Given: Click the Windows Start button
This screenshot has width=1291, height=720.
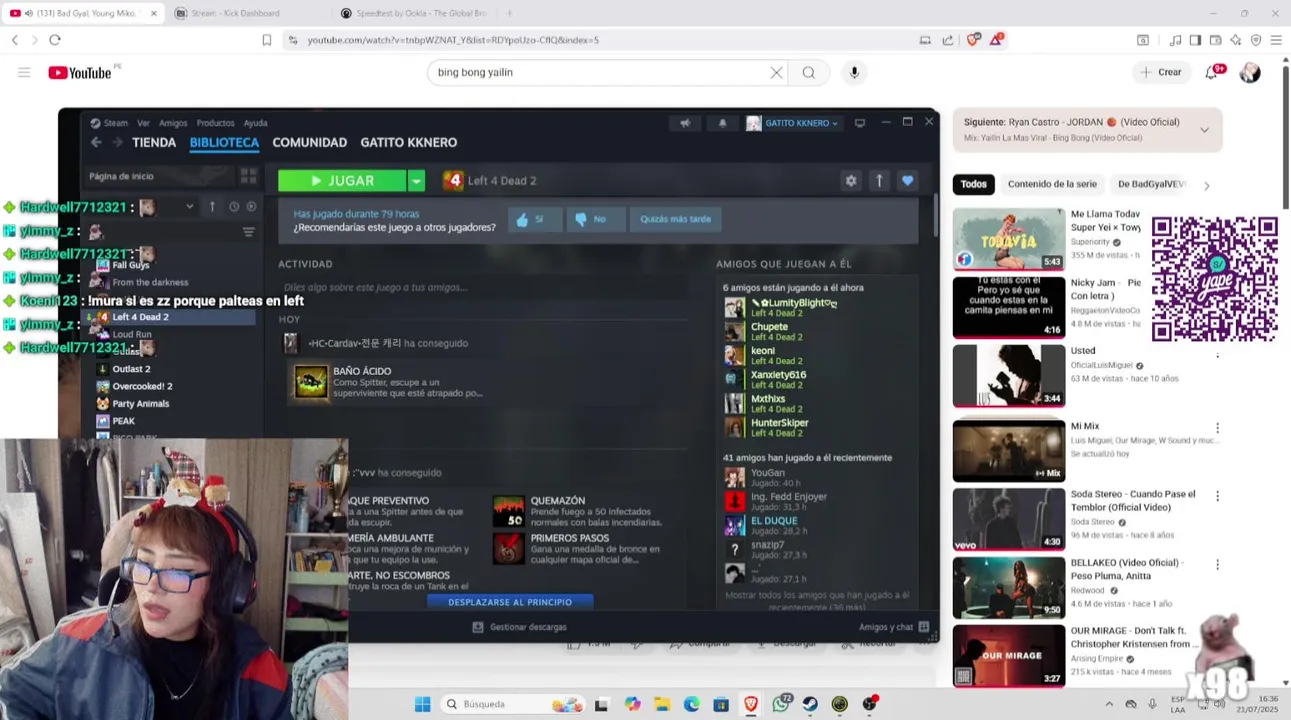Looking at the screenshot, I should [422, 704].
